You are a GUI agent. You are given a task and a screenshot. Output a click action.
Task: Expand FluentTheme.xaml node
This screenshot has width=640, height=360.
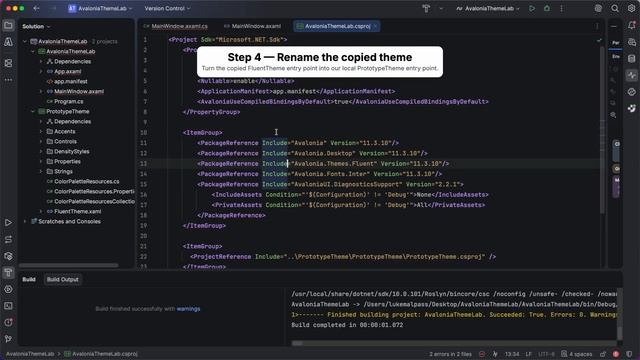(x=41, y=211)
